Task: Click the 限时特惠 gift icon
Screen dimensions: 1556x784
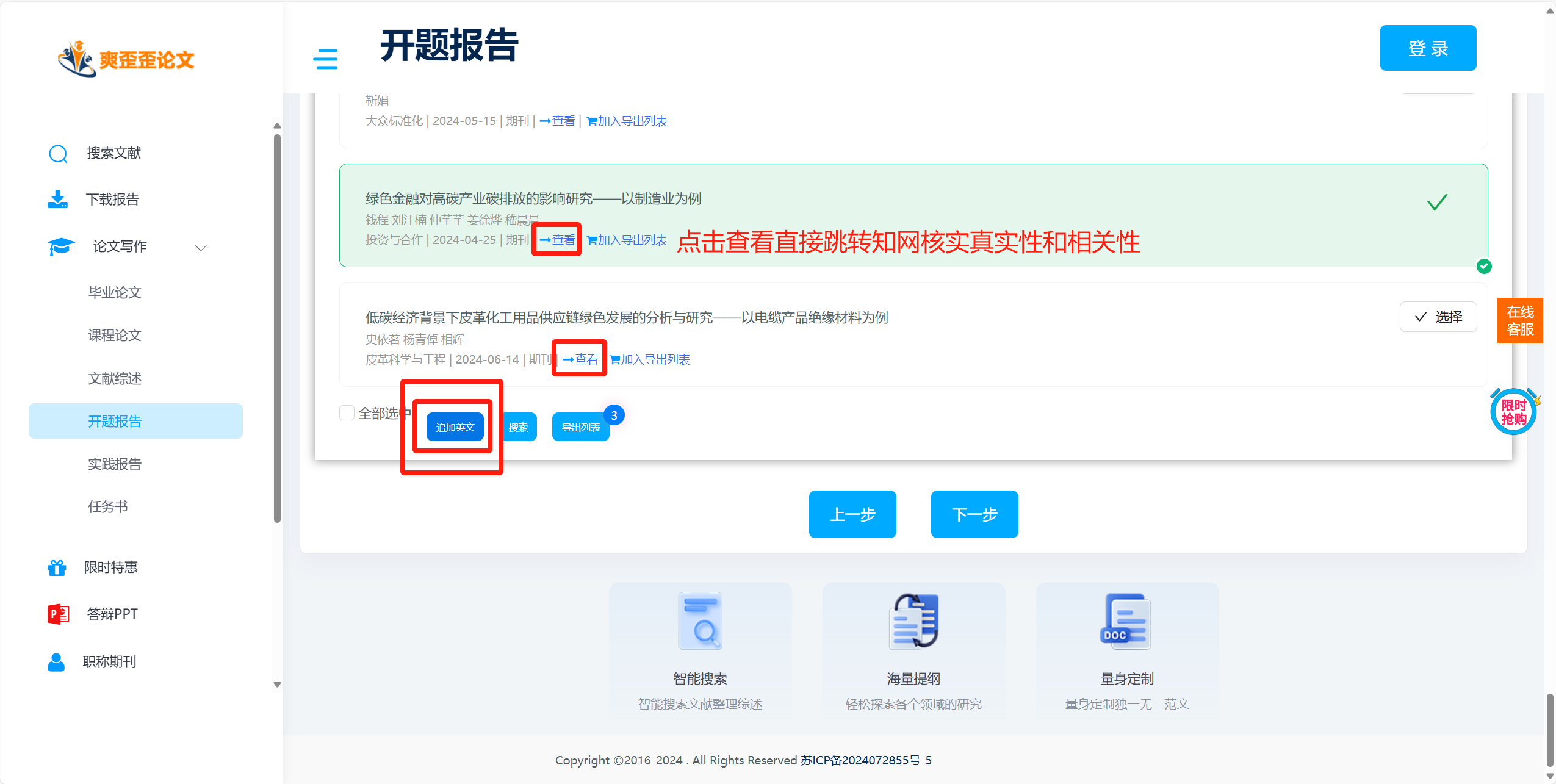Action: pos(57,567)
